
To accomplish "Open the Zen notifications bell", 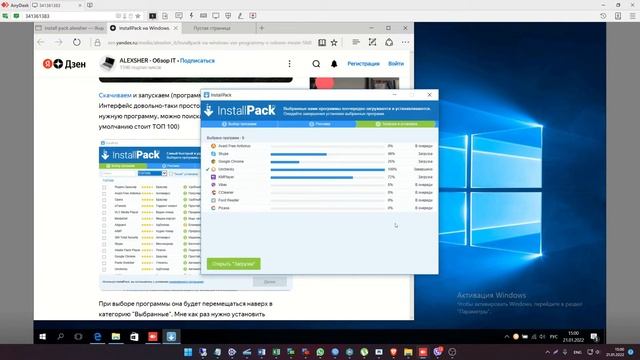I will coord(334,64).
